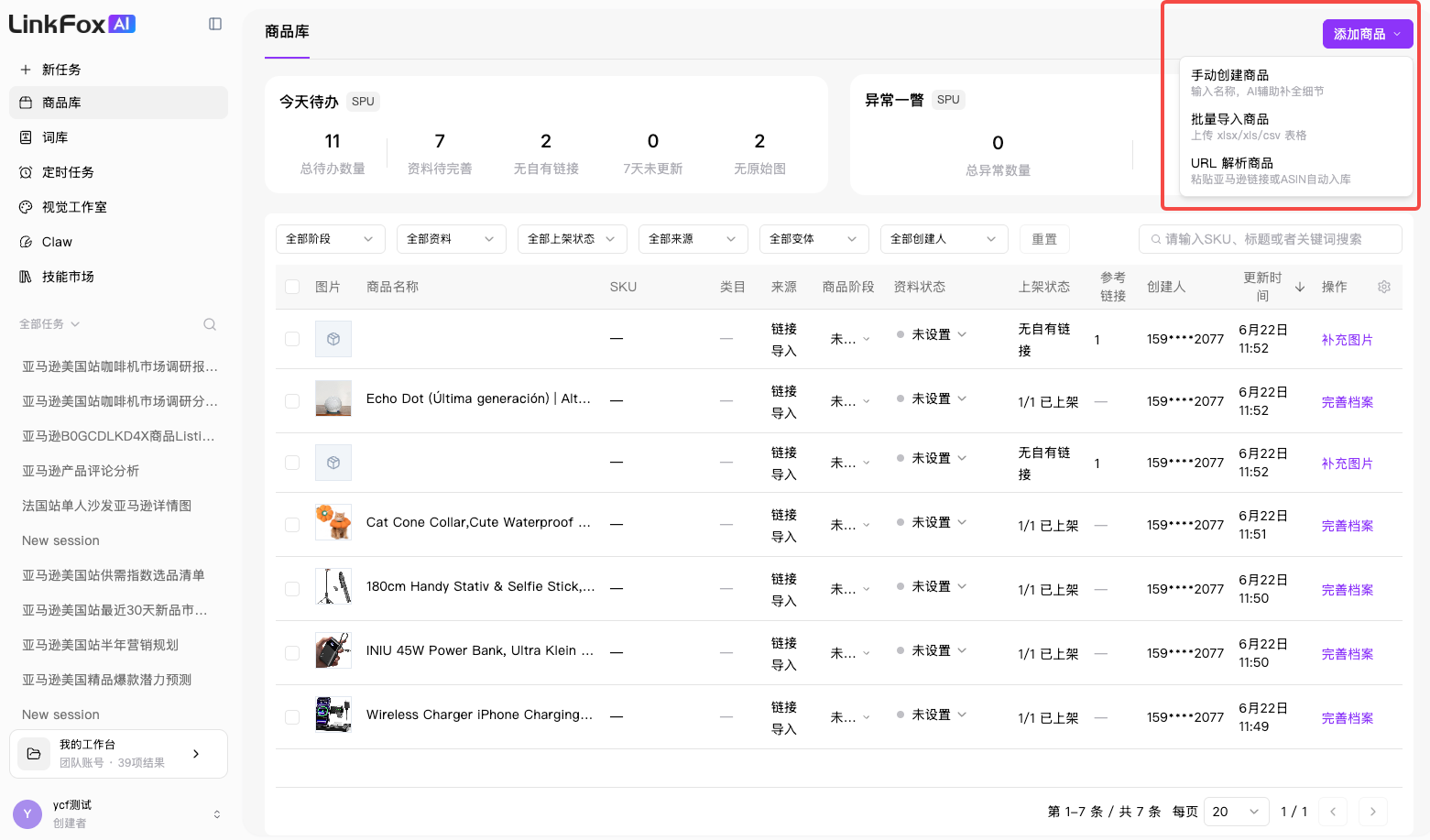Check the Cat Cone Collar row checkbox
The width and height of the screenshot is (1430, 840).
(292, 525)
